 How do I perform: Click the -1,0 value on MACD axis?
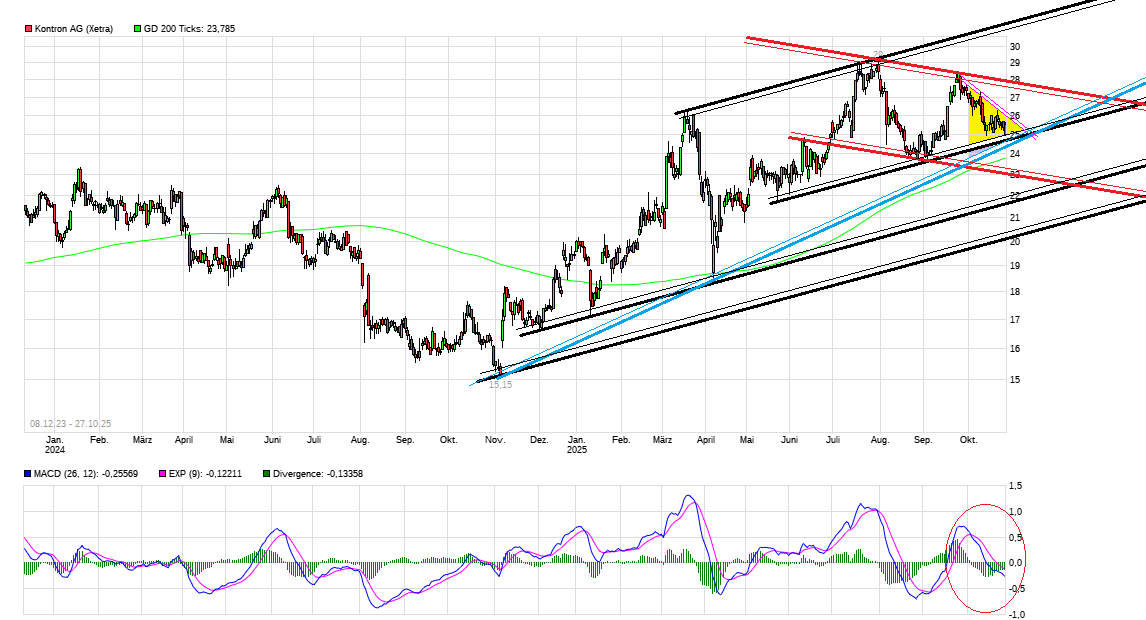[x=1014, y=614]
